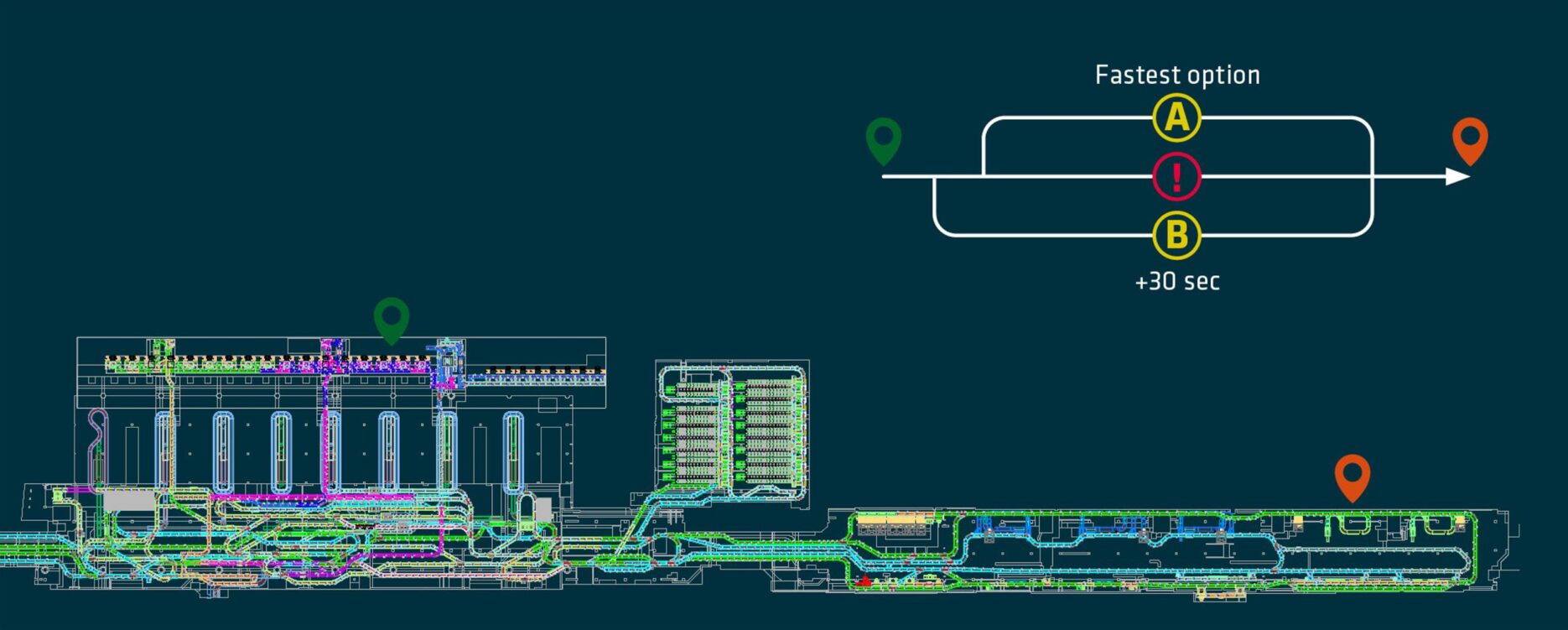Screen dimensions: 1568x630
Task: Select the red exclamation warning marker
Action: click(1176, 177)
